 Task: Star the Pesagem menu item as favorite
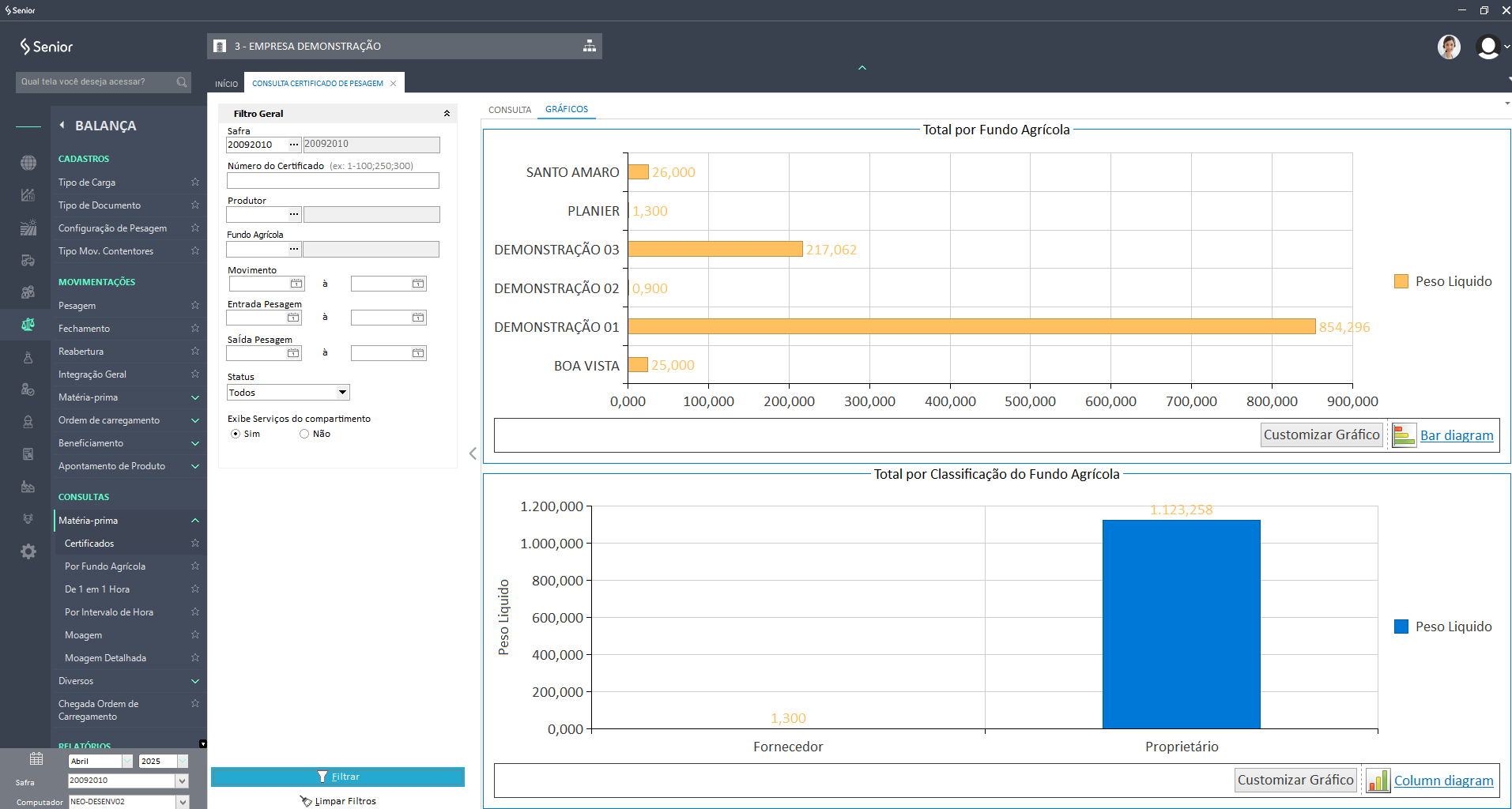pyautogui.click(x=195, y=306)
